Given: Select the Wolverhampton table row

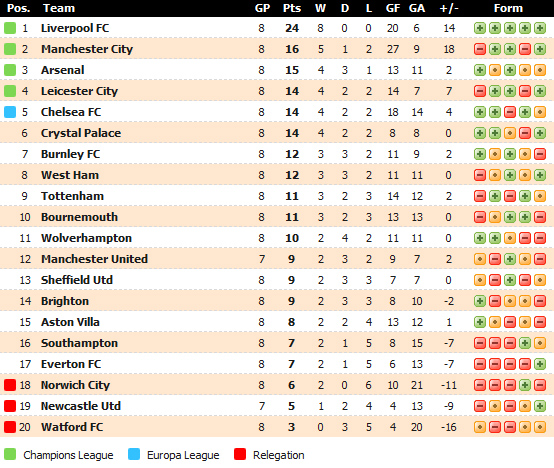Looking at the screenshot, I should (x=277, y=238).
